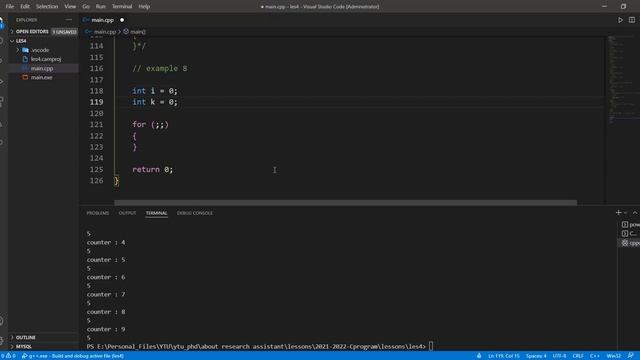This screenshot has width=640, height=360.
Task: Click the editor's horizontal scrollbar
Action: point(345,202)
